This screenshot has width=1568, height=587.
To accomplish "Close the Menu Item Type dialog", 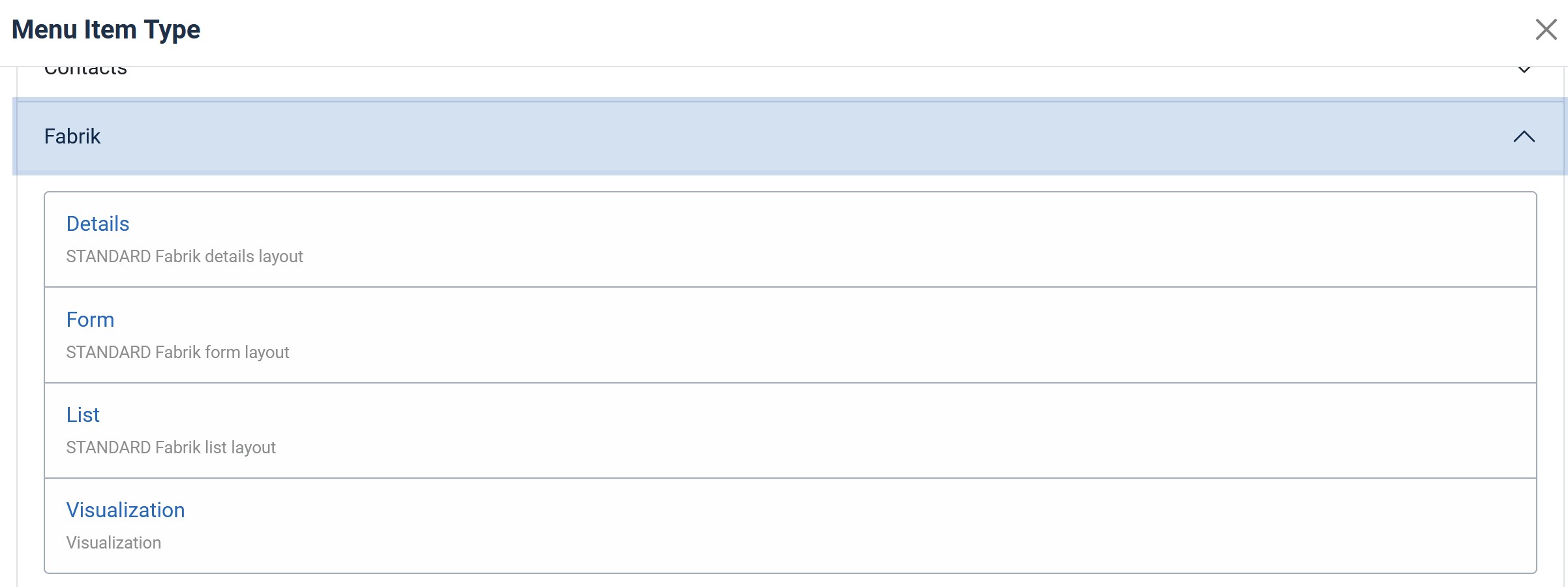I will pyautogui.click(x=1545, y=29).
